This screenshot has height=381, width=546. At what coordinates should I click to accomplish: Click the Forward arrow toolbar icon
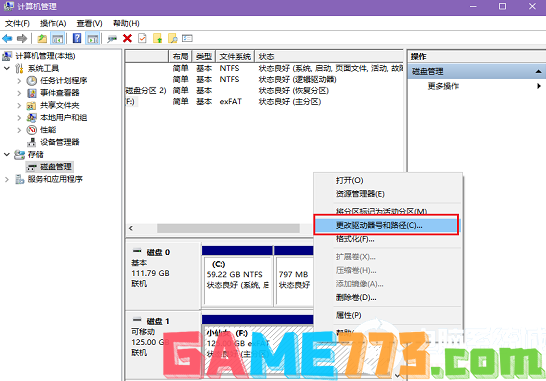(22, 38)
